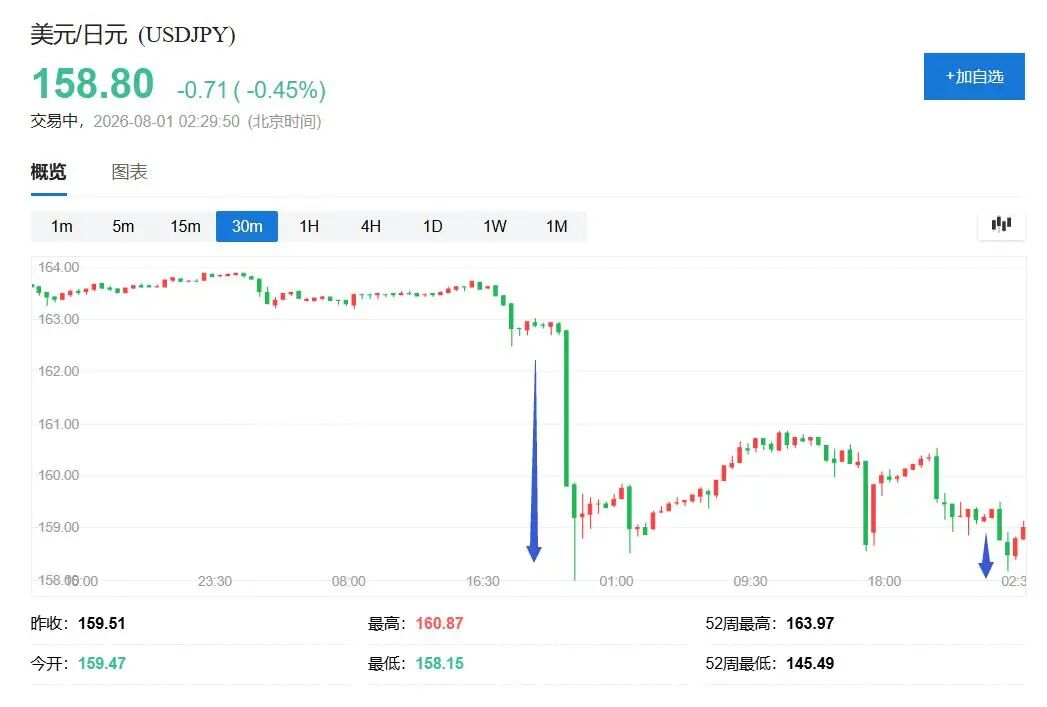Switch chart to 1D interval

coord(433,226)
